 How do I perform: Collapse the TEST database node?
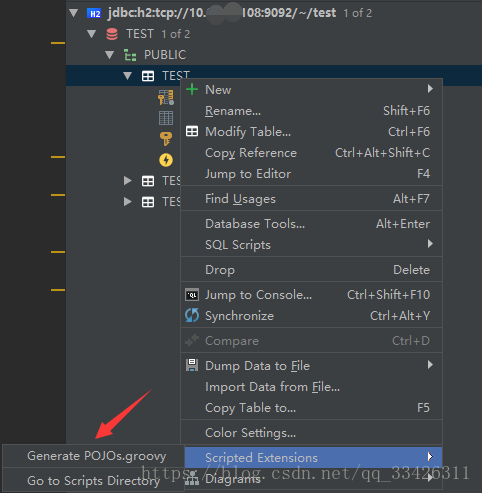click(x=91, y=34)
